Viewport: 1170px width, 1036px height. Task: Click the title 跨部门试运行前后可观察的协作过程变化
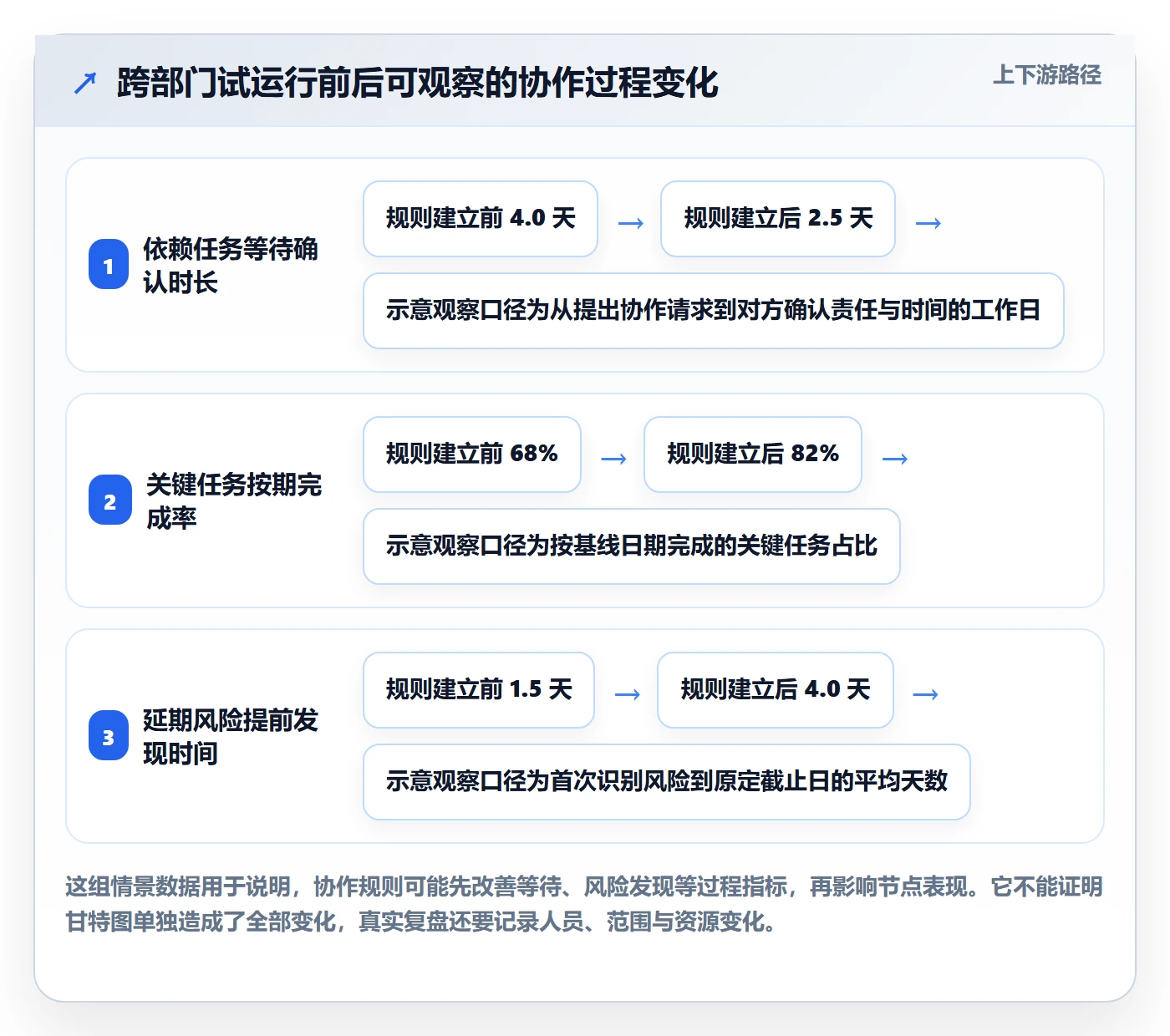(418, 83)
